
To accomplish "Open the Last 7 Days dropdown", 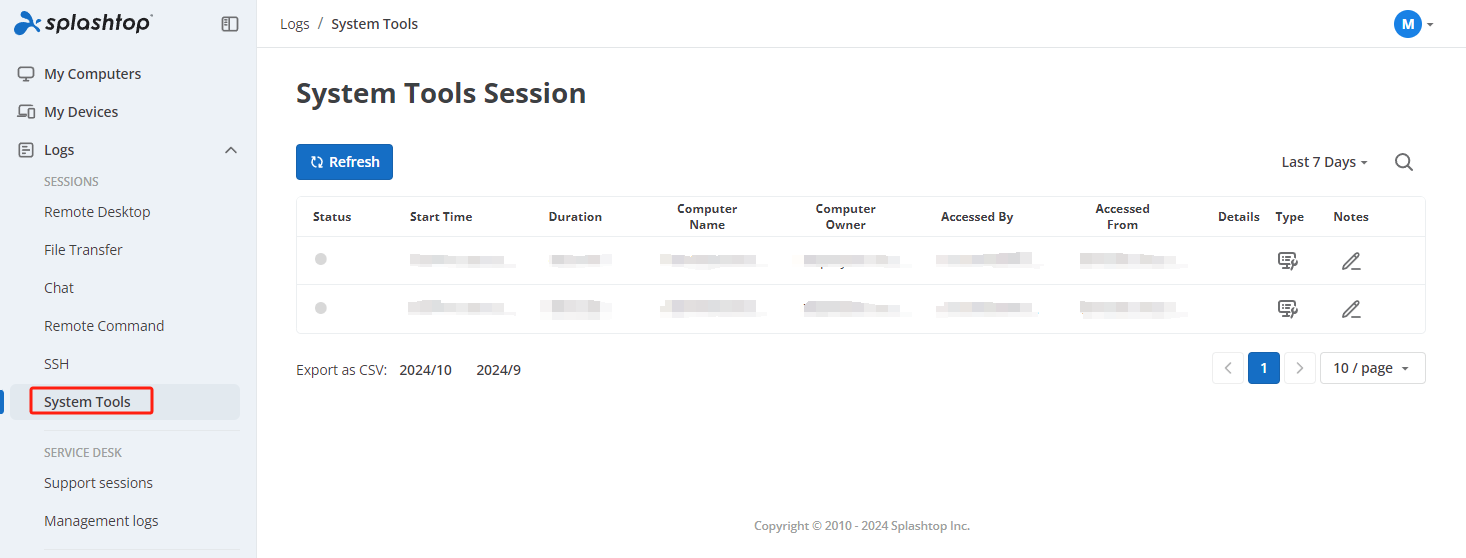I will coord(1324,162).
